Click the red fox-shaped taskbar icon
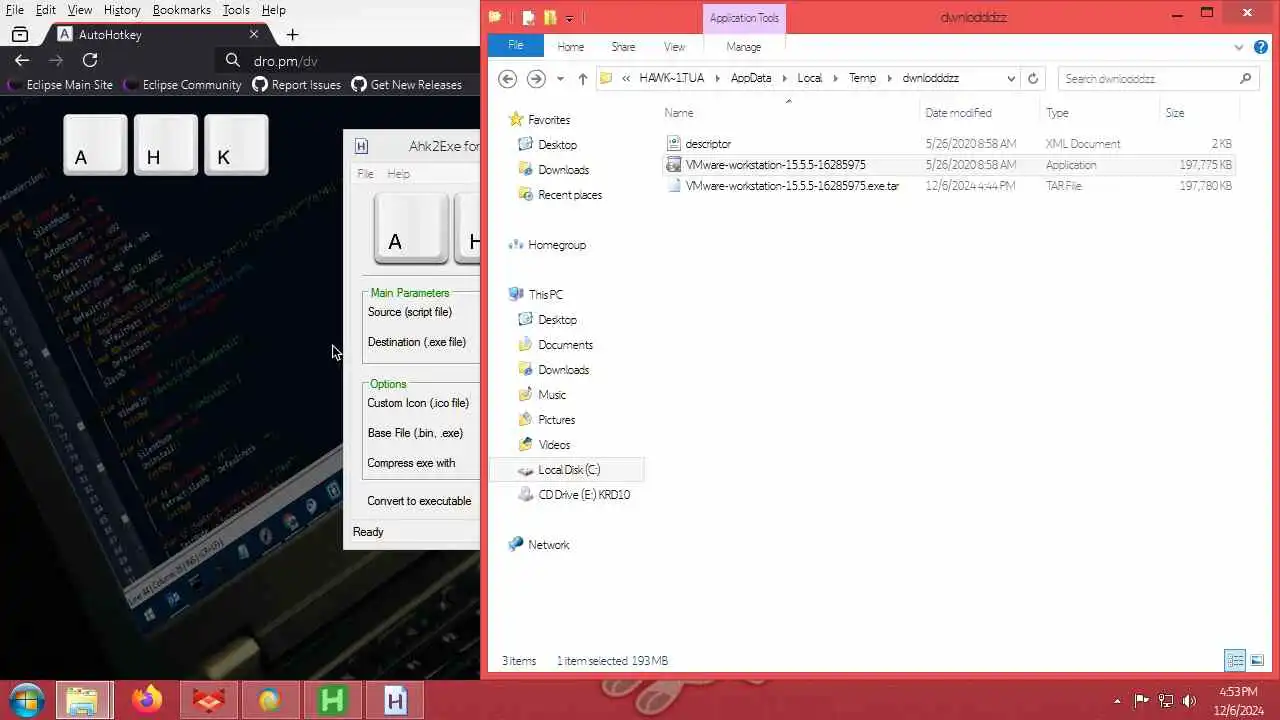 click(208, 701)
